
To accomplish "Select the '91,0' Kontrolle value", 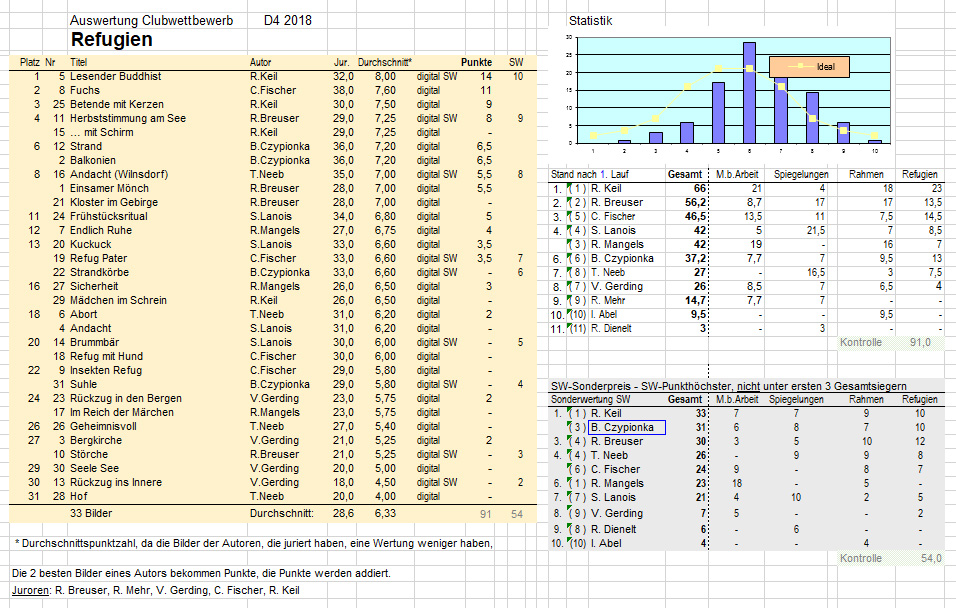I will click(920, 343).
